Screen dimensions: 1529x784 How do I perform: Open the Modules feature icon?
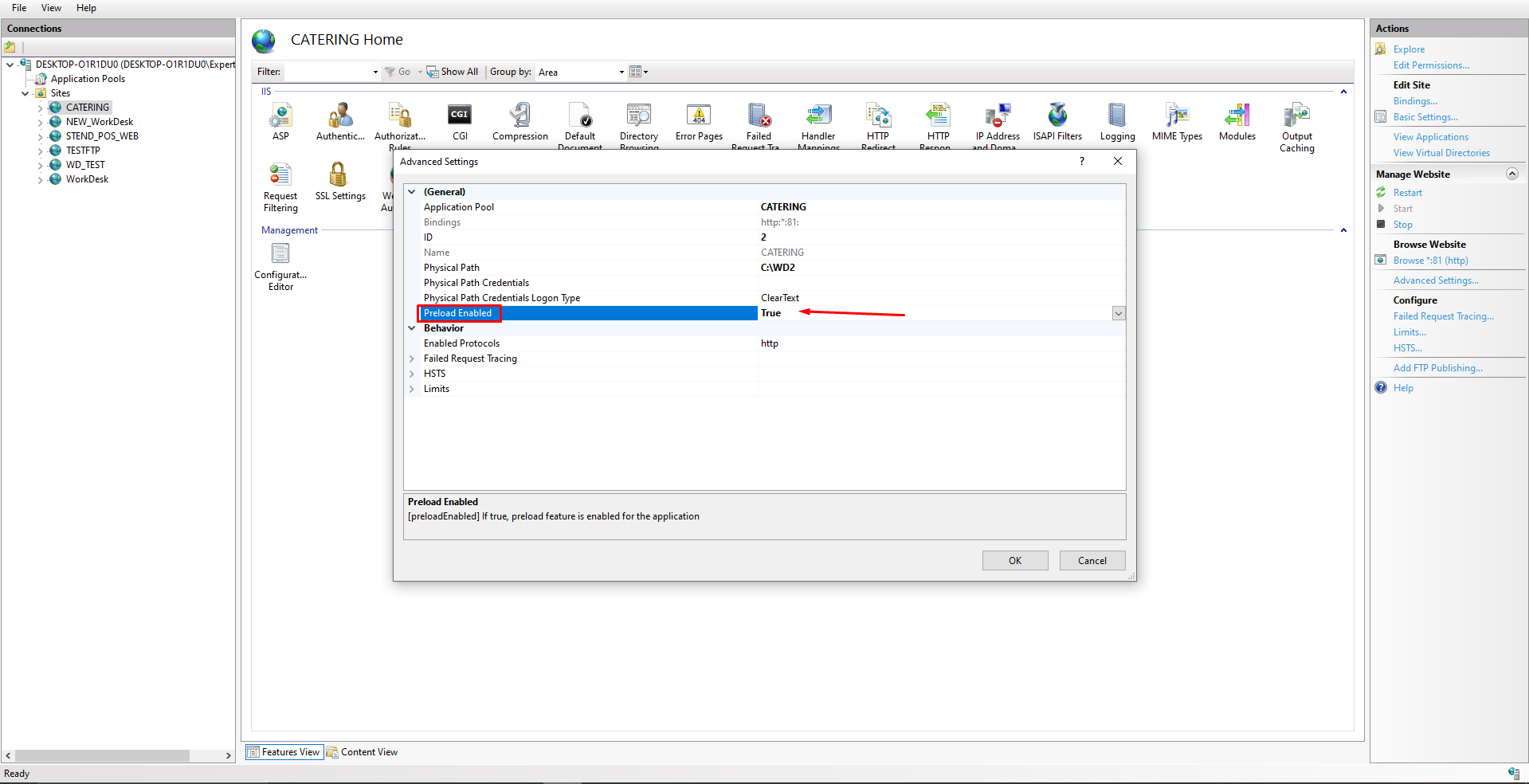coord(1237,117)
